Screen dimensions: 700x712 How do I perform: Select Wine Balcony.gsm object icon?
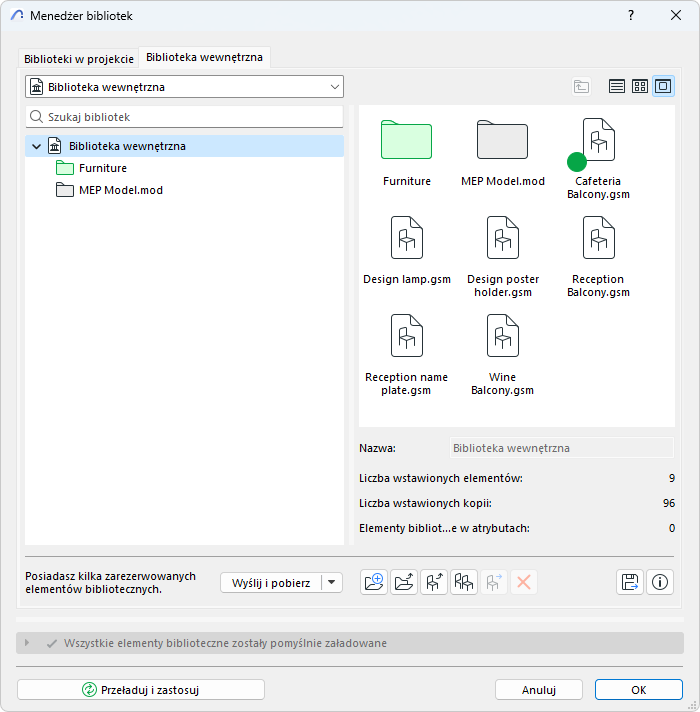click(503, 336)
